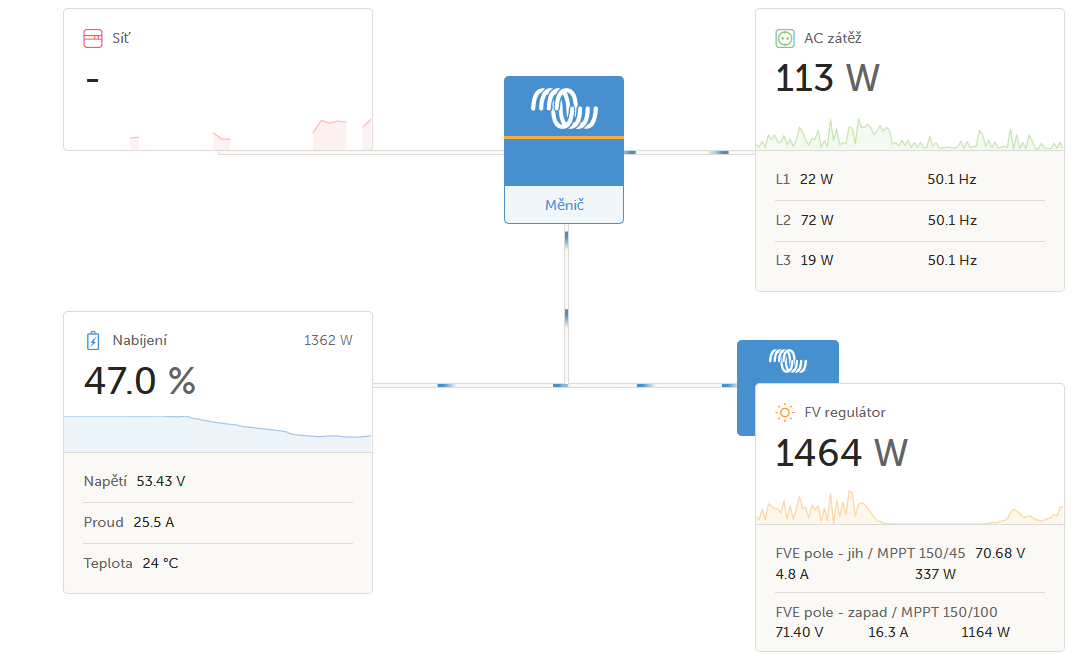Click the battery charging icon beside Nabíjení
The image size is (1079, 654).
click(x=93, y=341)
